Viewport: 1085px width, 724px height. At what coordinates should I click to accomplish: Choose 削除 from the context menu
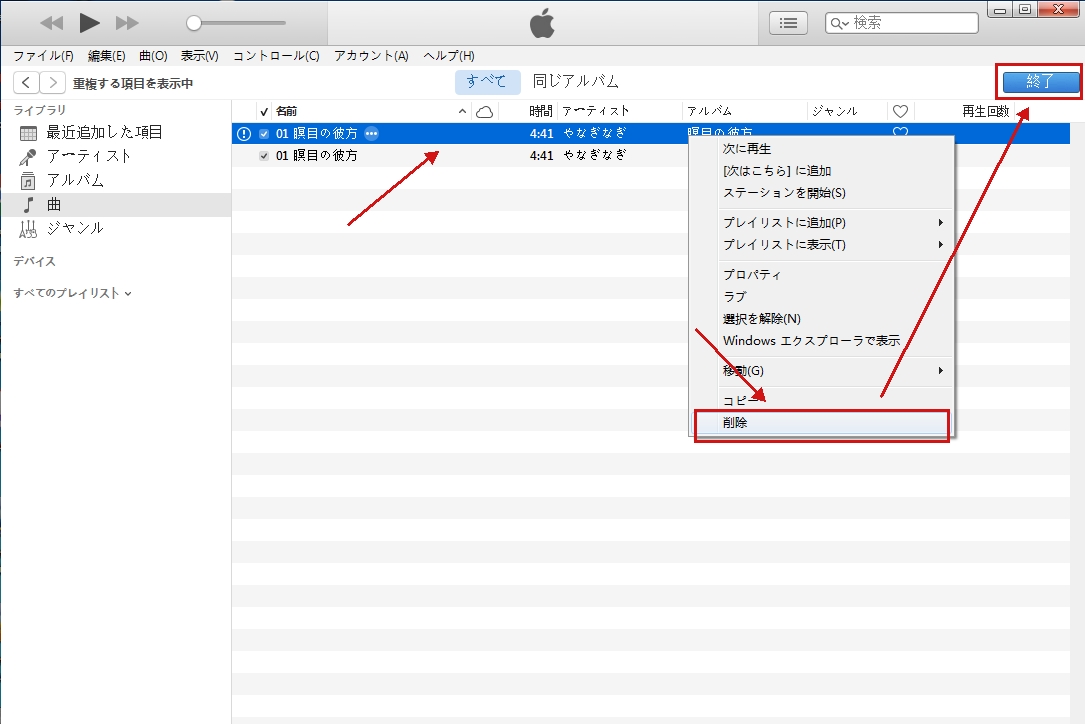tap(822, 423)
